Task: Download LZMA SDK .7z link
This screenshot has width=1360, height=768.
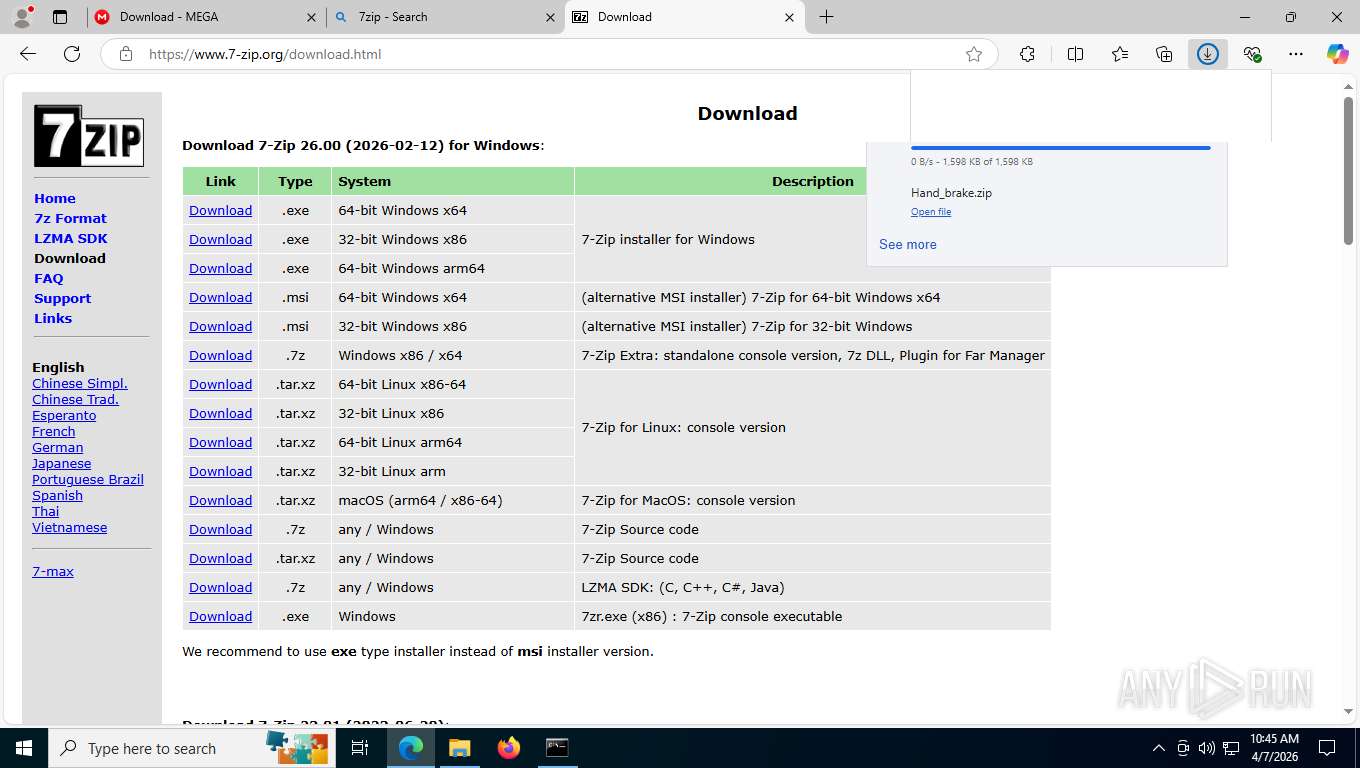Action: click(x=220, y=587)
